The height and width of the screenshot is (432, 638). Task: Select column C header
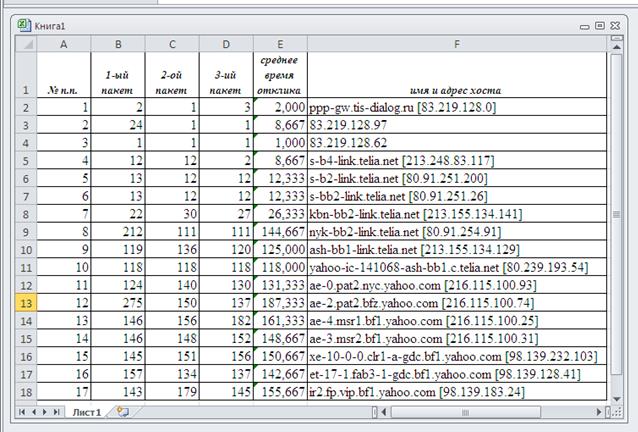pyautogui.click(x=172, y=44)
